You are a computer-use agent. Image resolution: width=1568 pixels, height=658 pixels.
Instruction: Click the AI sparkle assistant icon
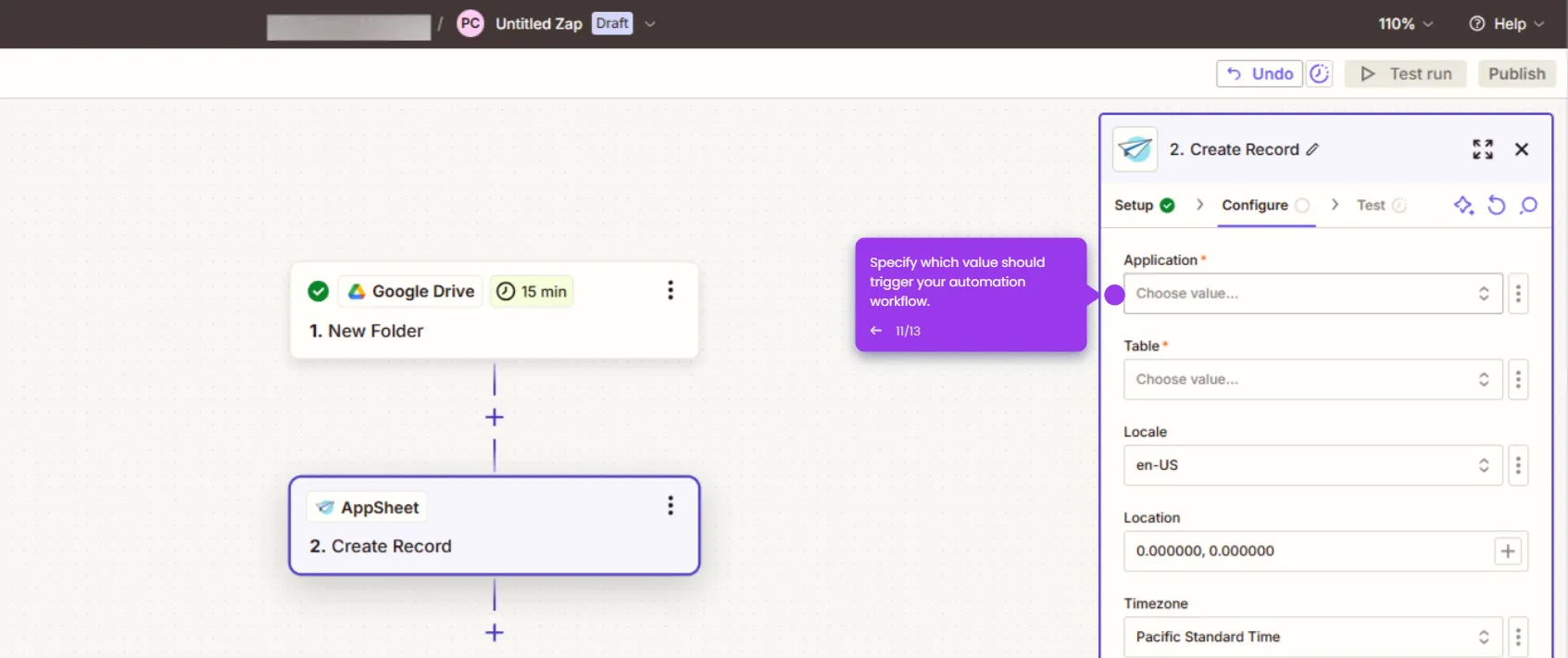[x=1463, y=205]
